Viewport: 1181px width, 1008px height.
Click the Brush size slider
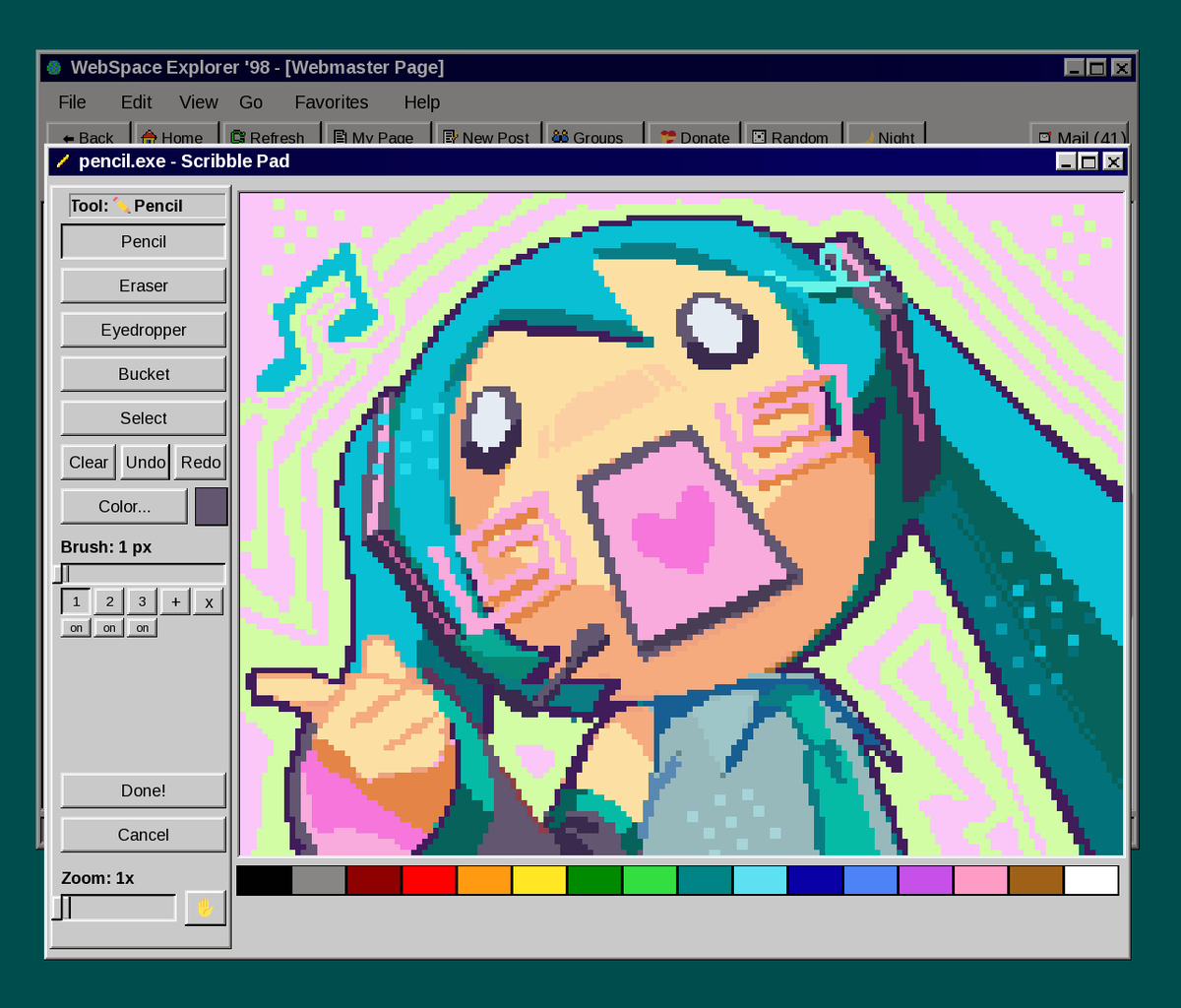click(140, 574)
